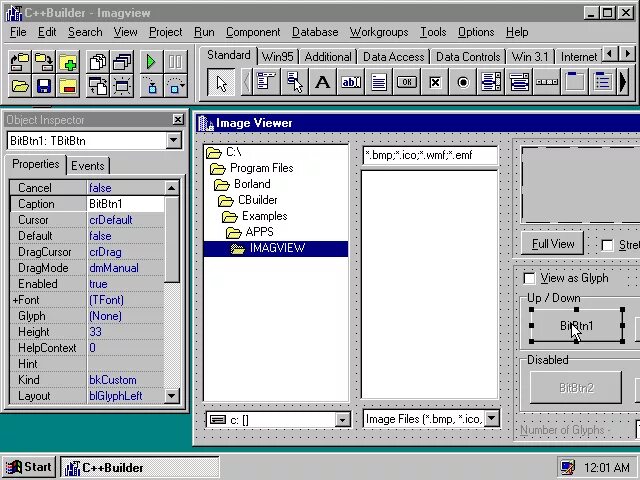Select the Label component icon
The width and height of the screenshot is (640, 480).
[x=322, y=82]
